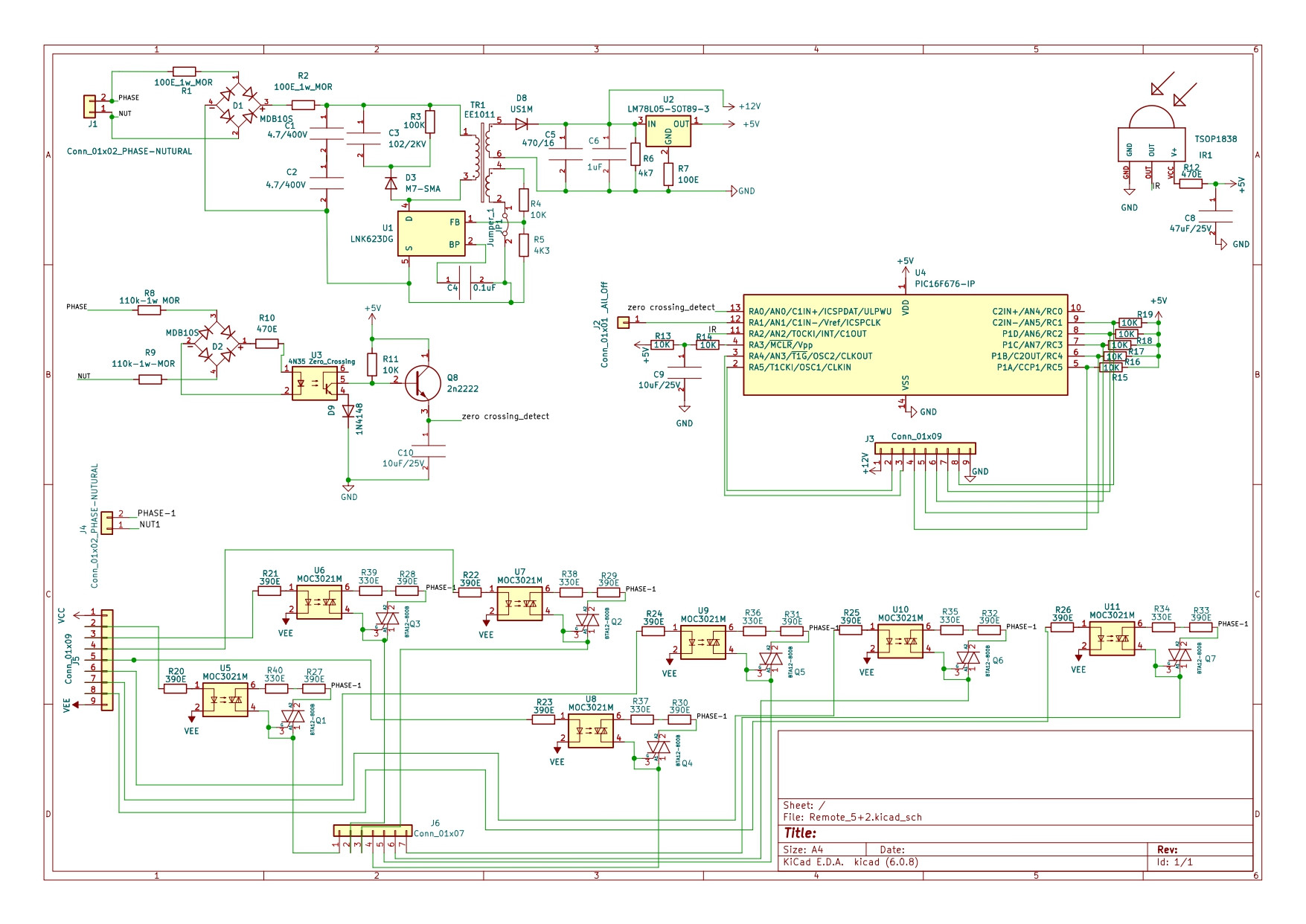The image size is (1306, 924).
Task: Click the triac Q3 symbol
Action: [x=387, y=619]
